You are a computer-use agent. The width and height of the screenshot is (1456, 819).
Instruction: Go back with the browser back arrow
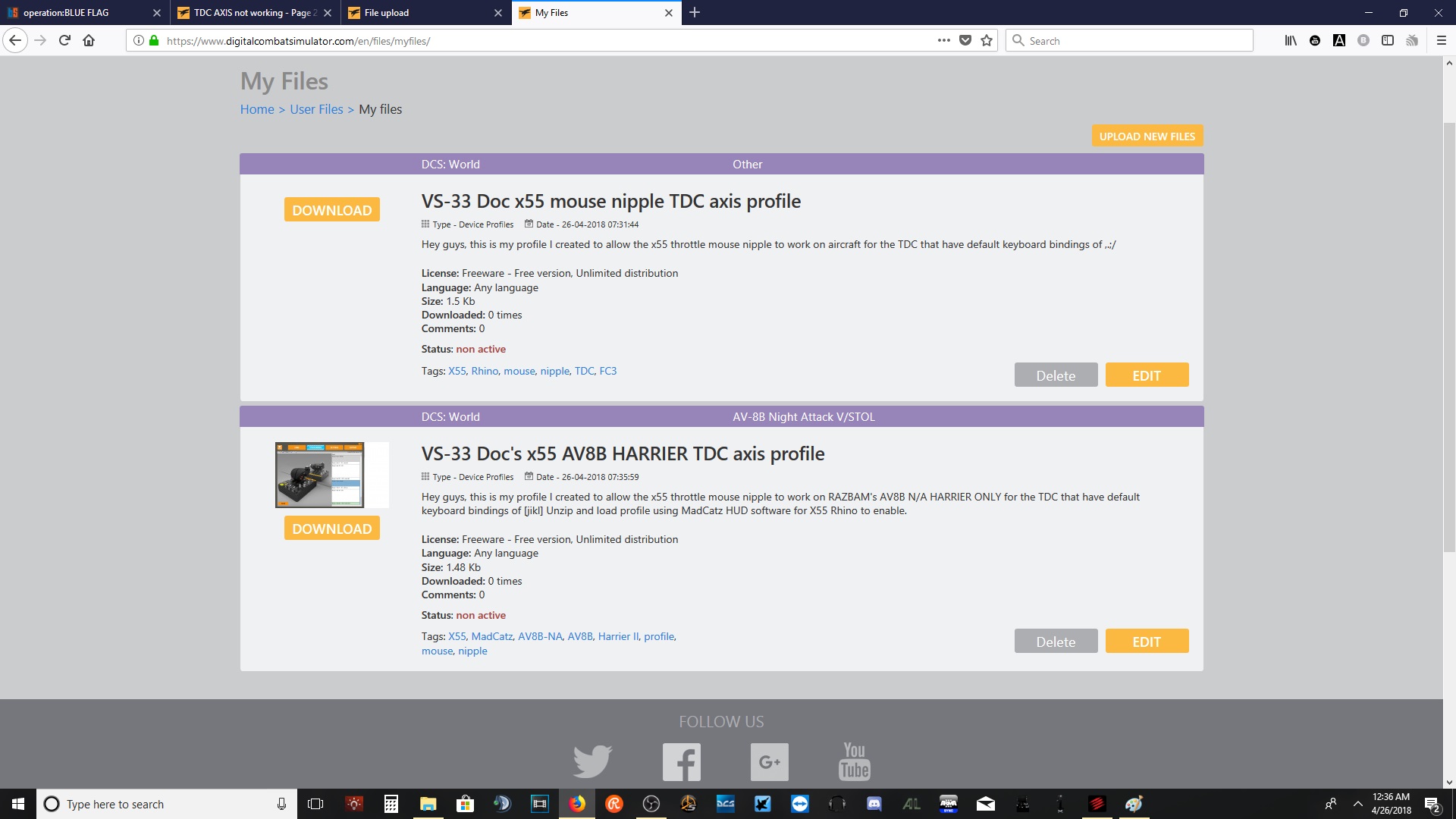(x=15, y=41)
